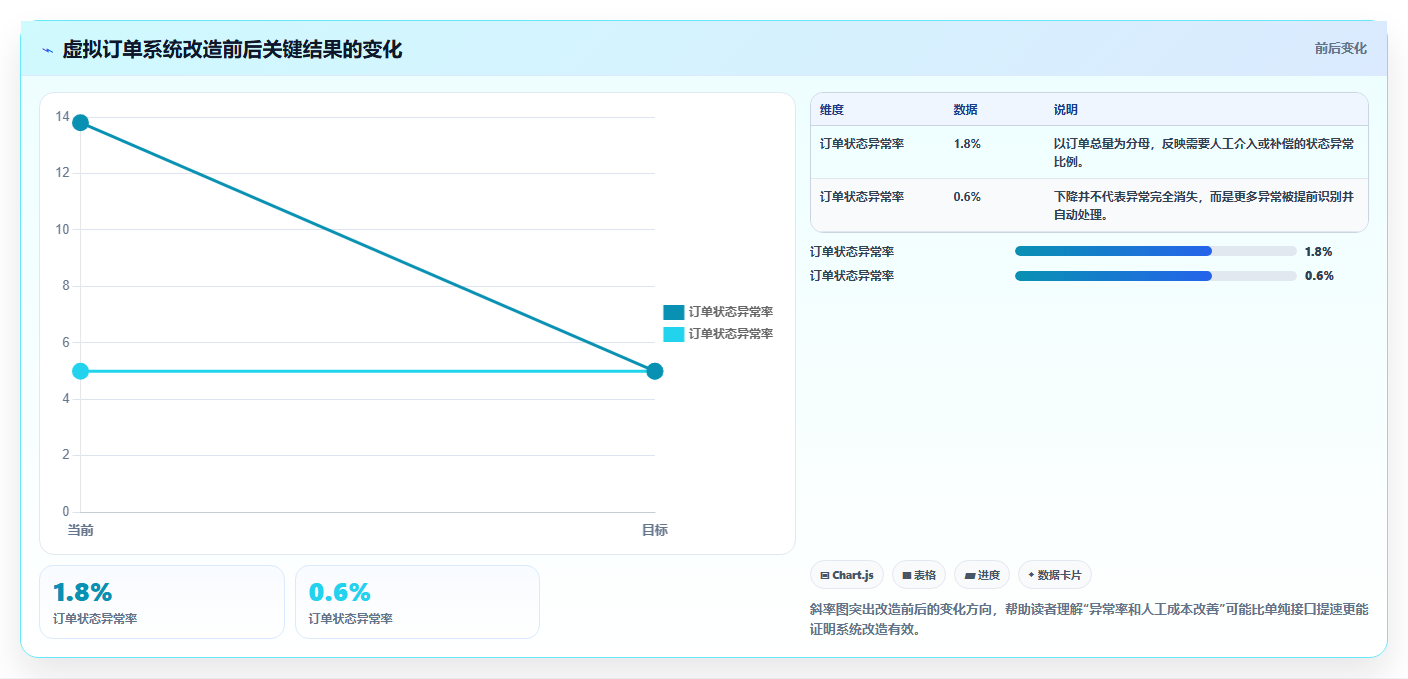This screenshot has width=1408, height=679.
Task: Click the 订单状态异常率 label under the 0.6% card
Action: pyautogui.click(x=351, y=619)
